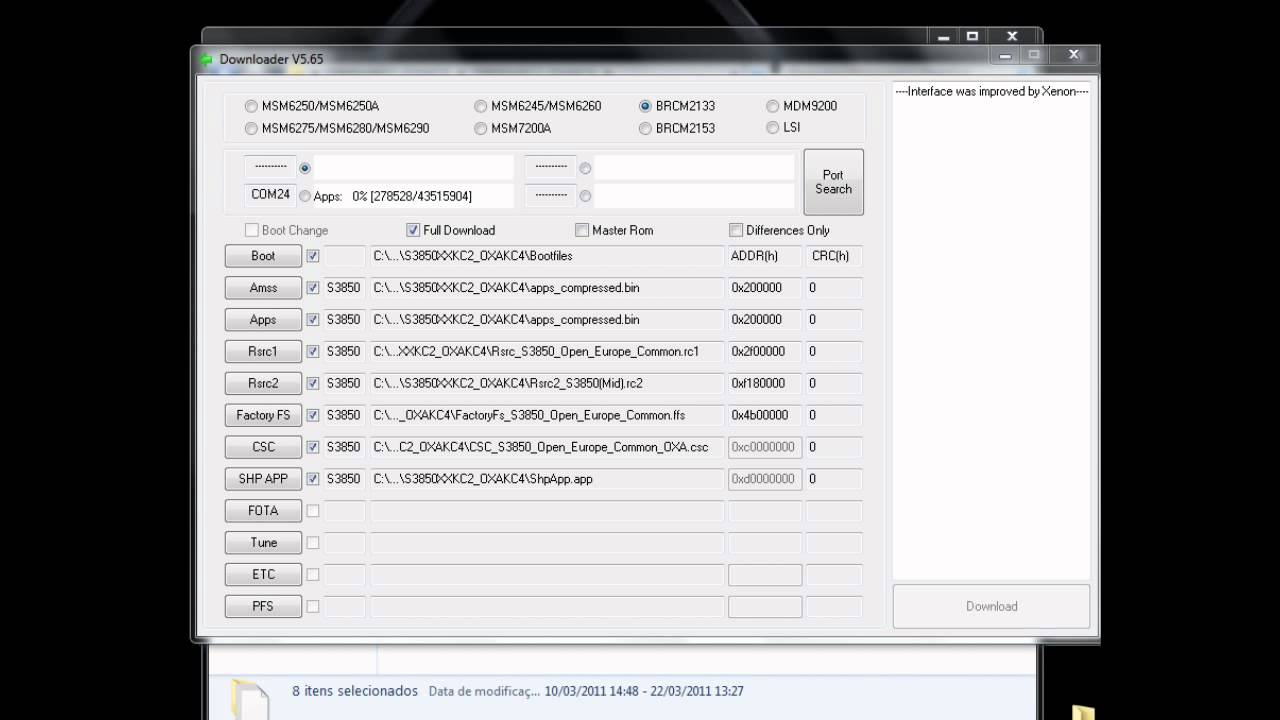Click the SHP APP address field 0xd0000000

coord(765,479)
